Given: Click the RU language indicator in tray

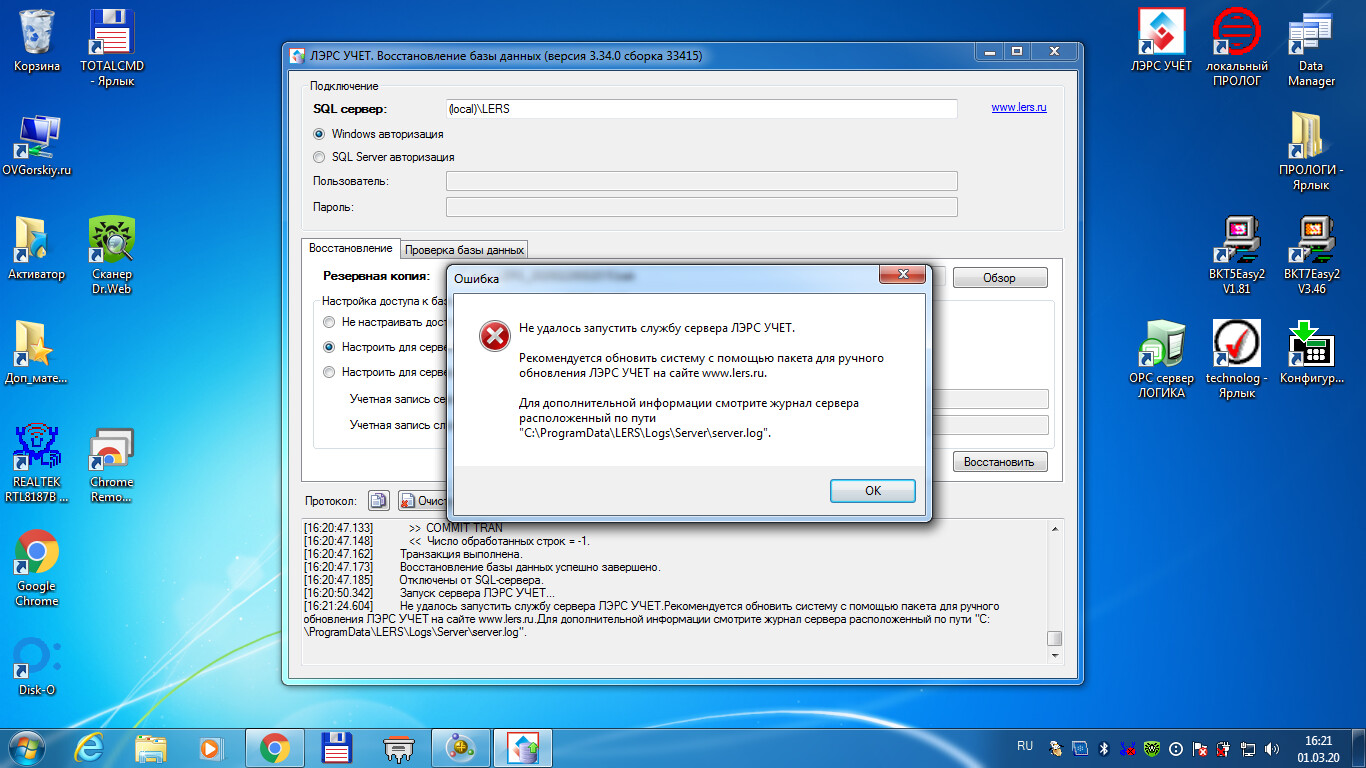Looking at the screenshot, I should click(x=1025, y=746).
